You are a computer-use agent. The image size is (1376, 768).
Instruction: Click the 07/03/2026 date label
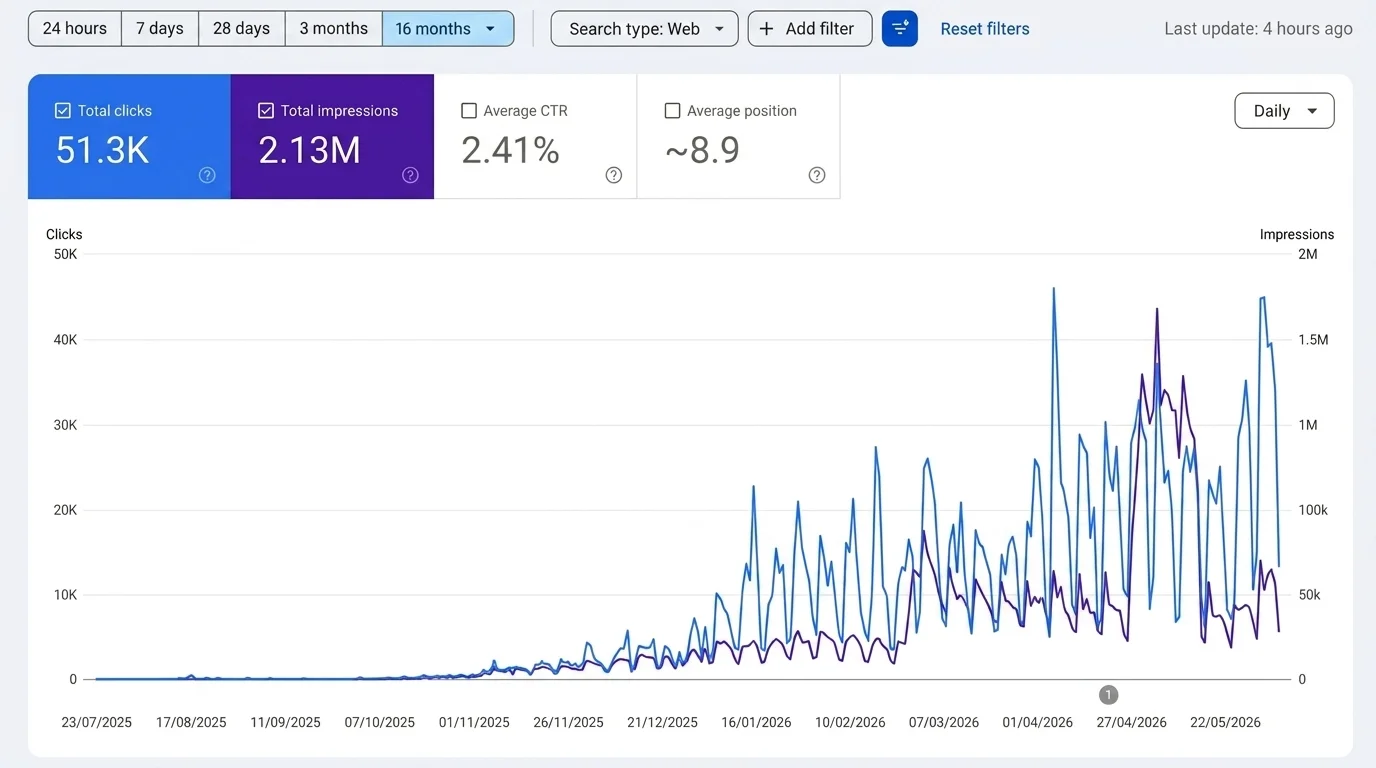(944, 722)
